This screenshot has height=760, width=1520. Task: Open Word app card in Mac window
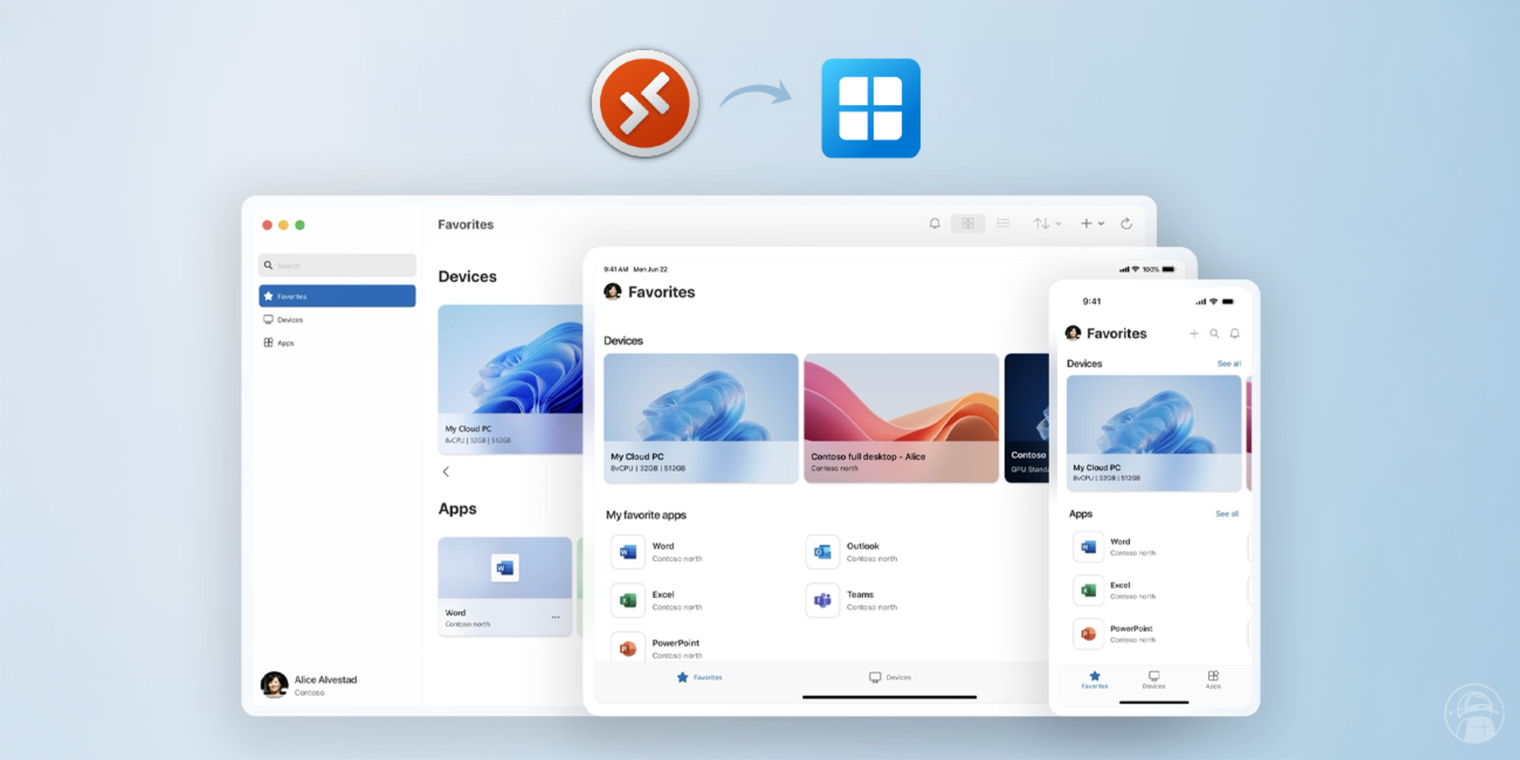point(505,586)
